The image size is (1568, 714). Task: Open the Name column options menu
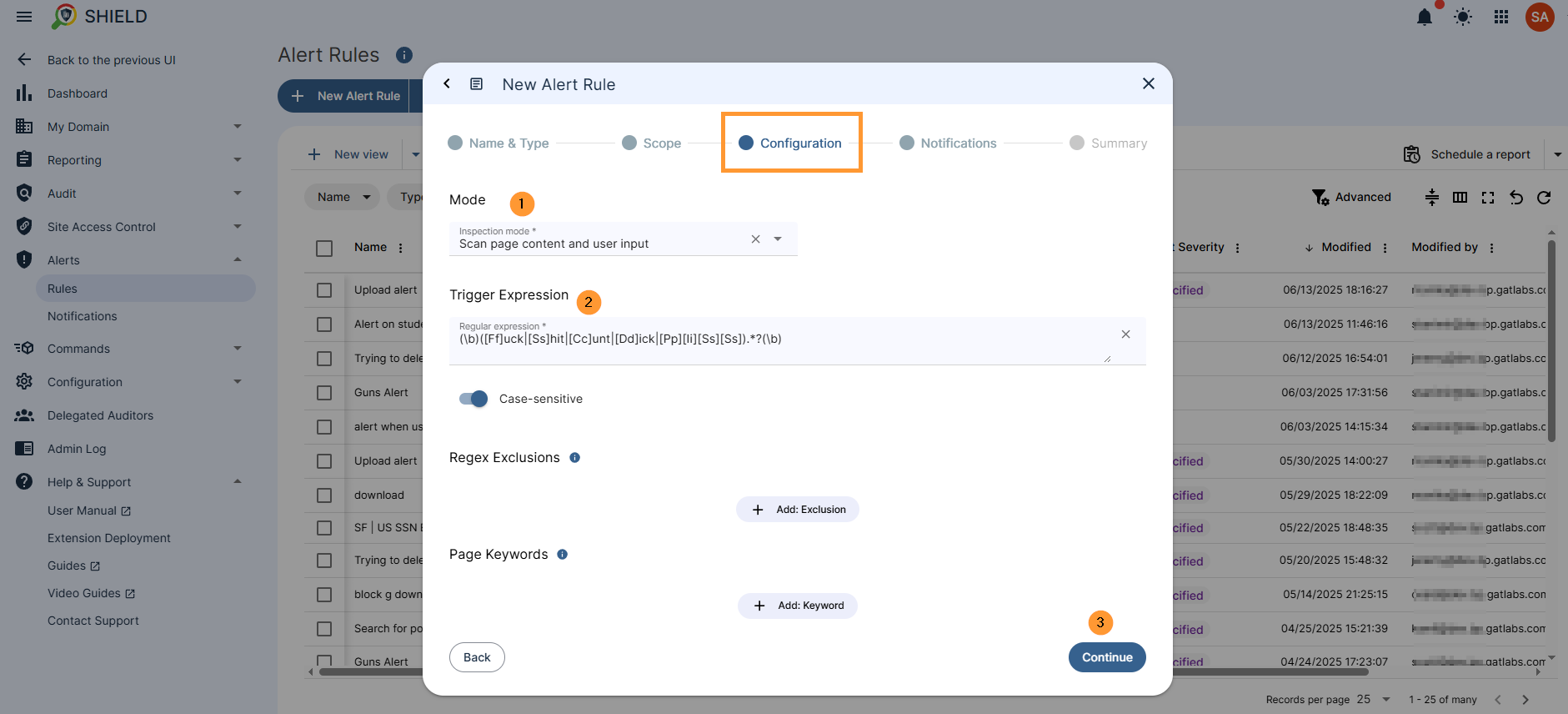point(401,248)
